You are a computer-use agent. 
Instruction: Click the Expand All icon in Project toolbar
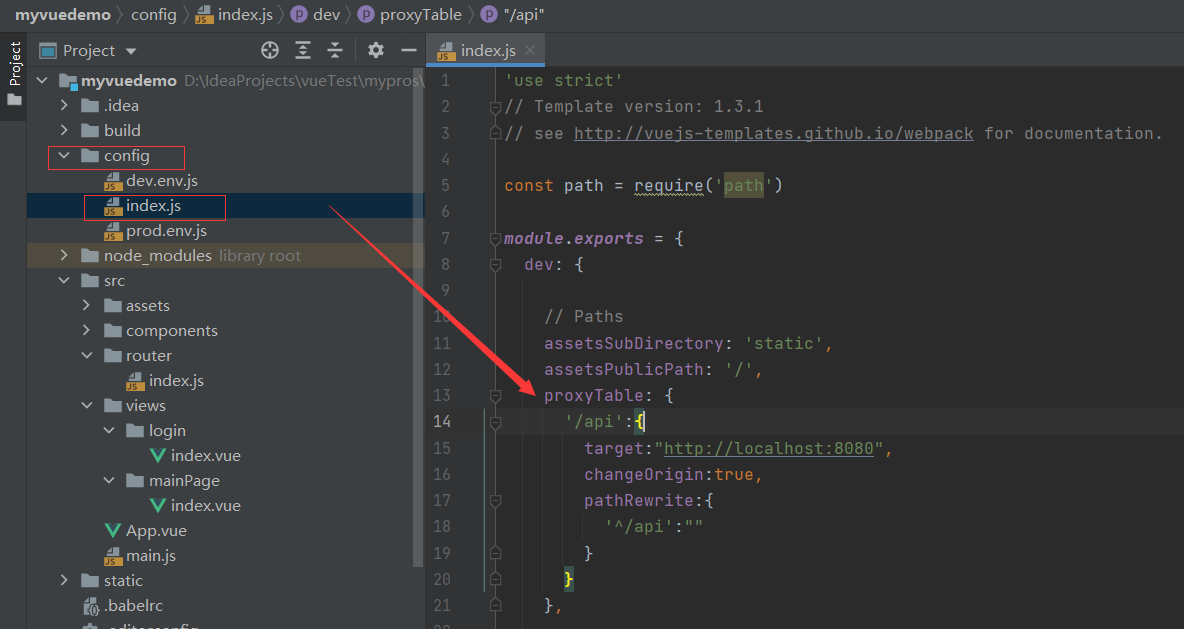coord(303,49)
